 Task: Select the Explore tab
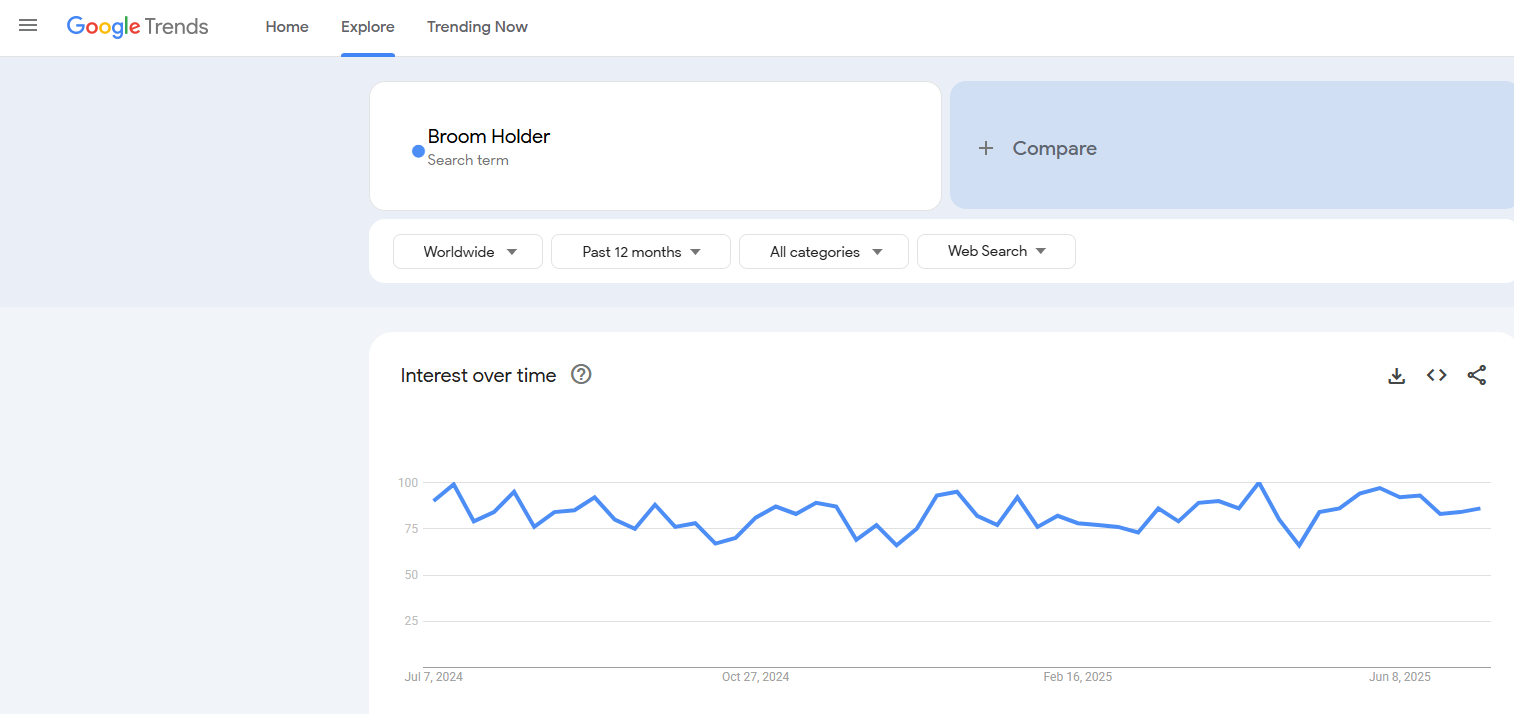pos(368,27)
